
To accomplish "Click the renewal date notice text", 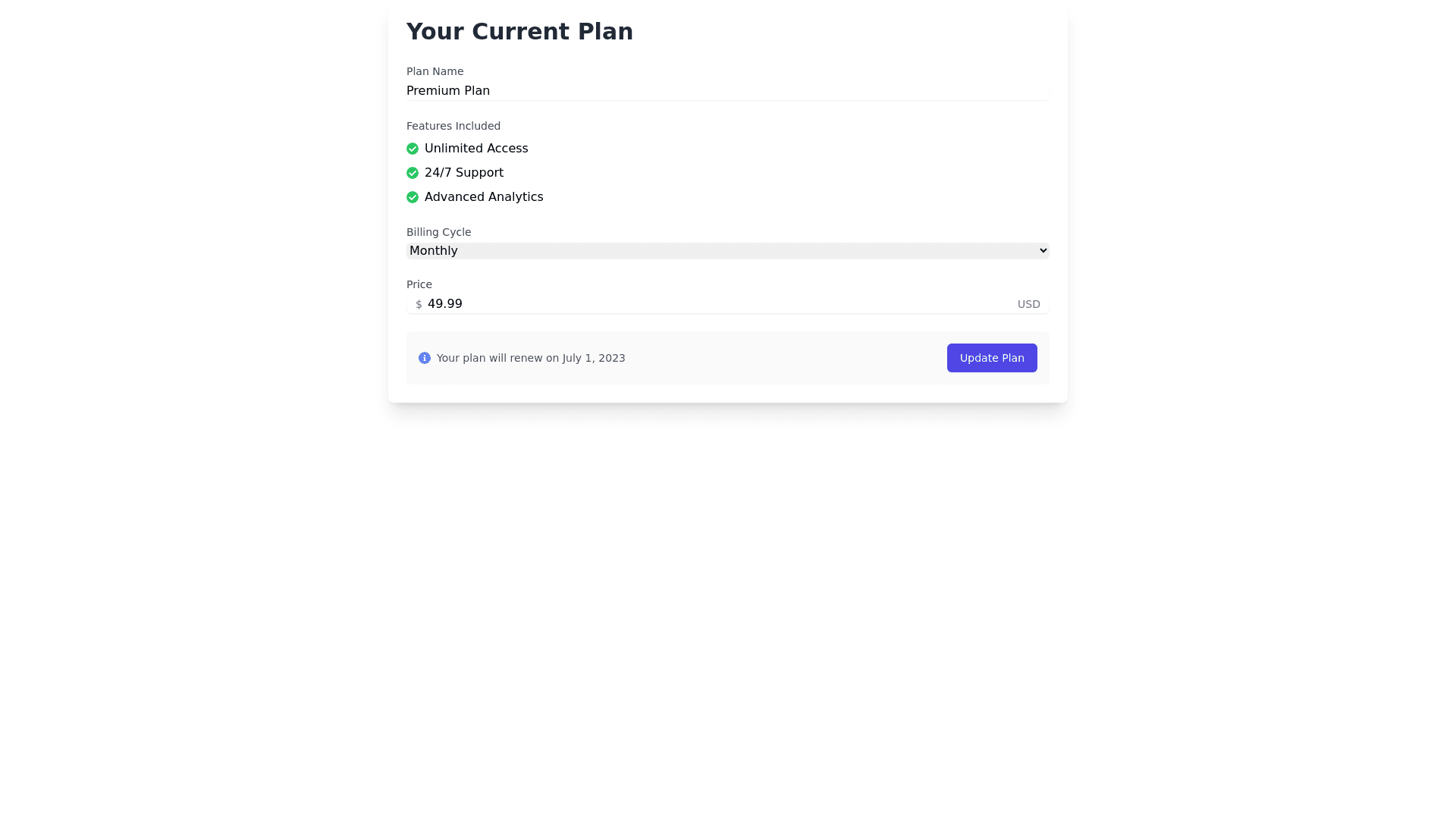I will pos(531,358).
